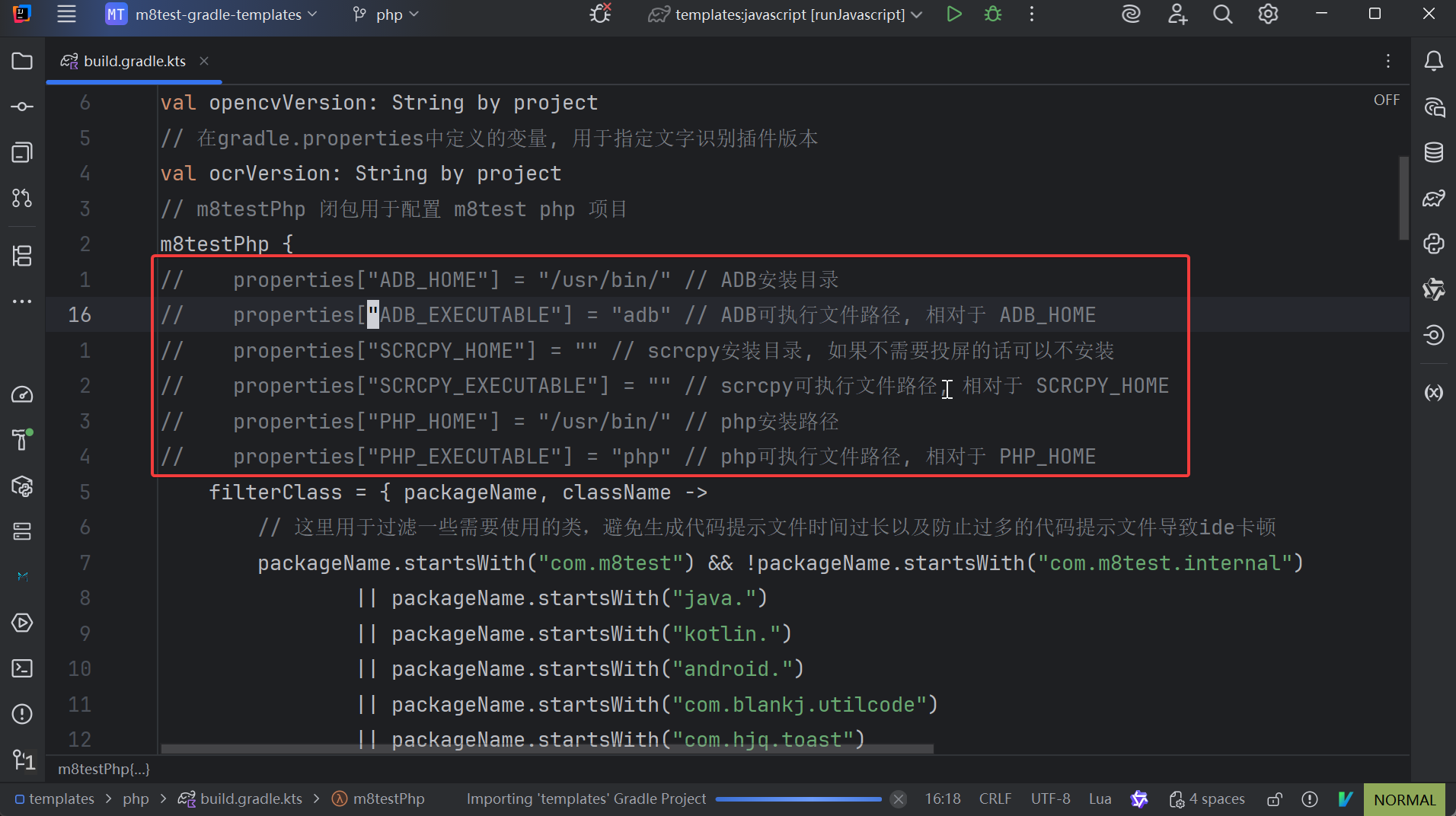The image size is (1456, 816).
Task: Open the Notifications bell panel
Action: pos(1433,61)
